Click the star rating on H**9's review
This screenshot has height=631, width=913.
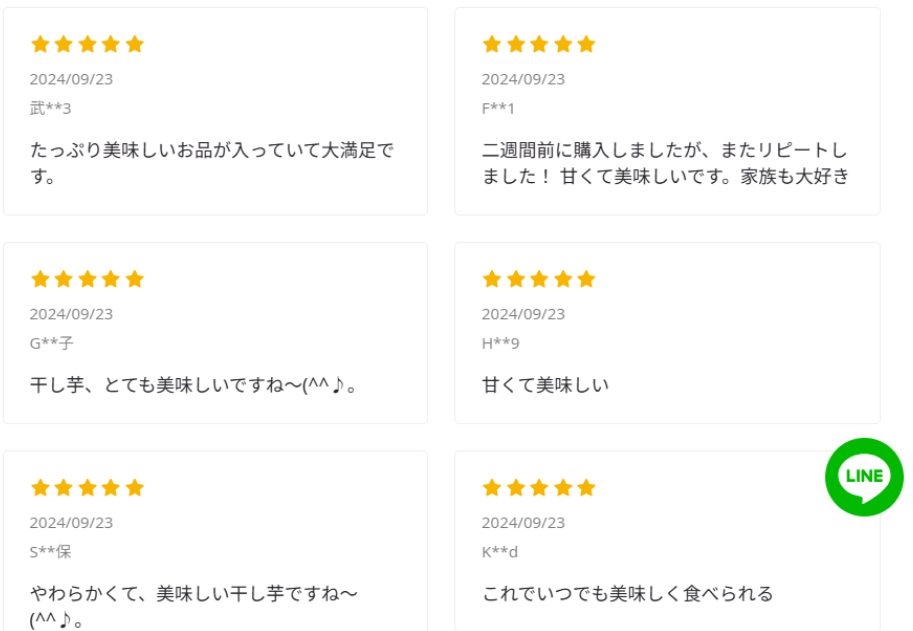click(539, 279)
